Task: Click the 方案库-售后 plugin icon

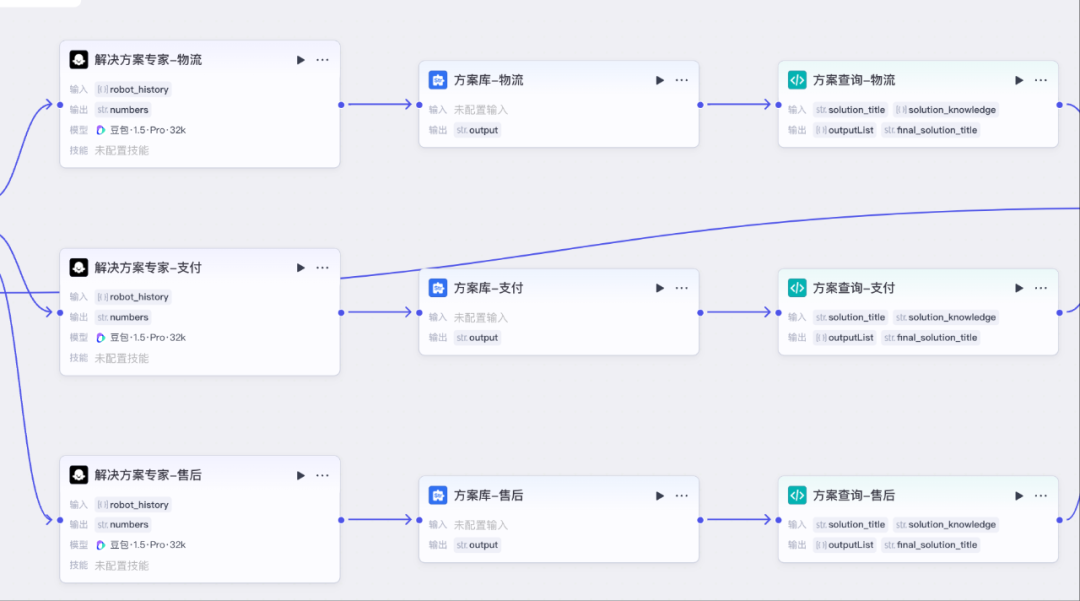Action: [438, 495]
